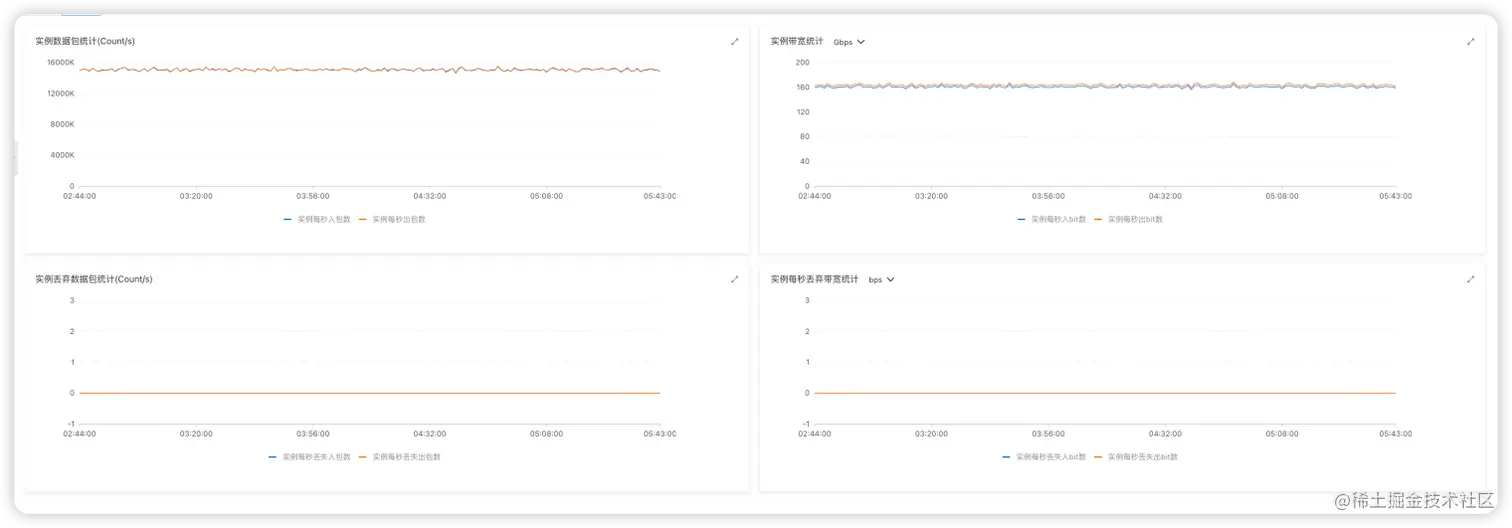Click the zero line in 实例丢弃数据包统计 chart
Screen dimensions: 1512x528
coord(370,393)
